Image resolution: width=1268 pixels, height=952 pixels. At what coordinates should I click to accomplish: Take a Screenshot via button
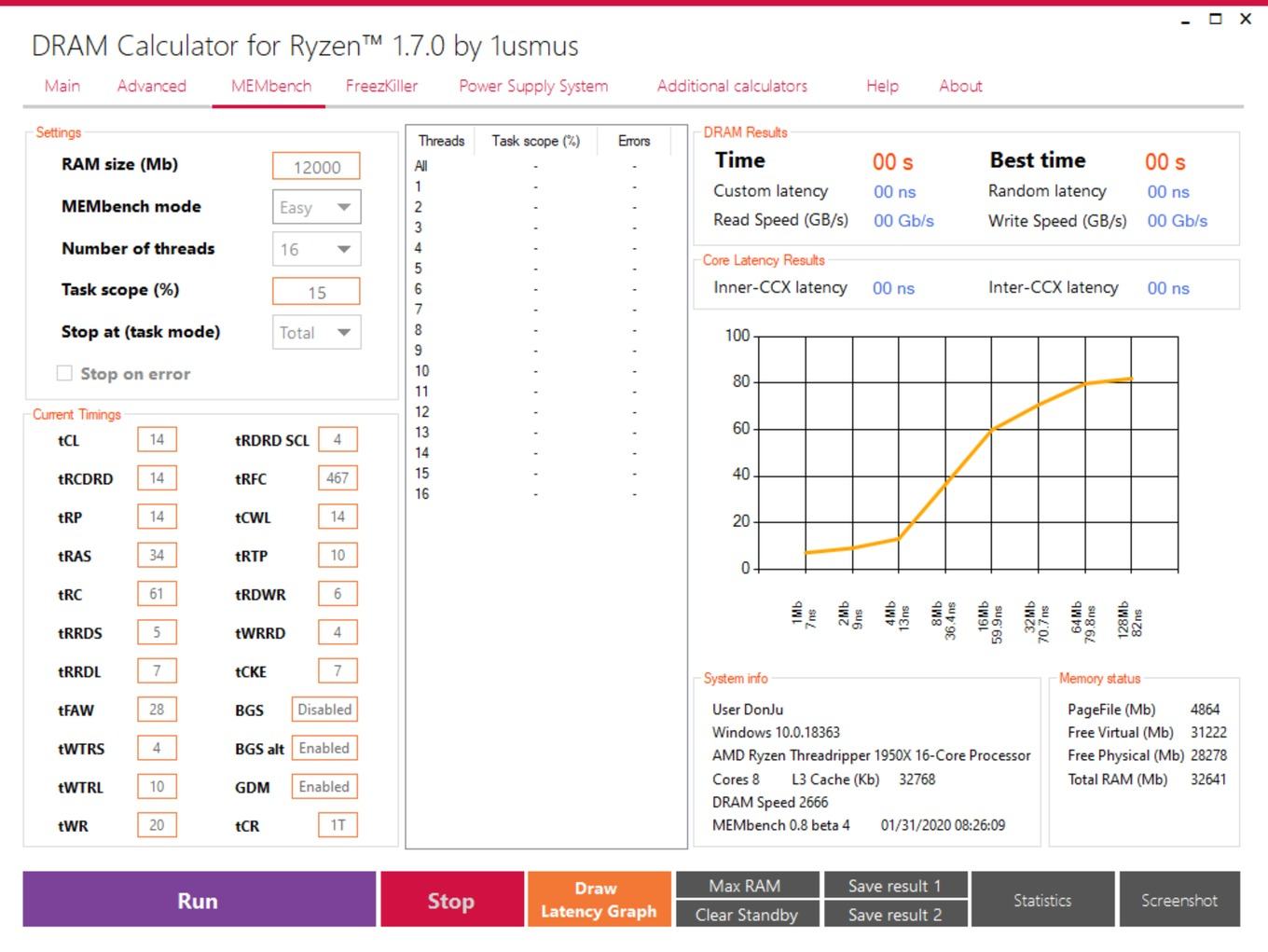[x=1179, y=900]
